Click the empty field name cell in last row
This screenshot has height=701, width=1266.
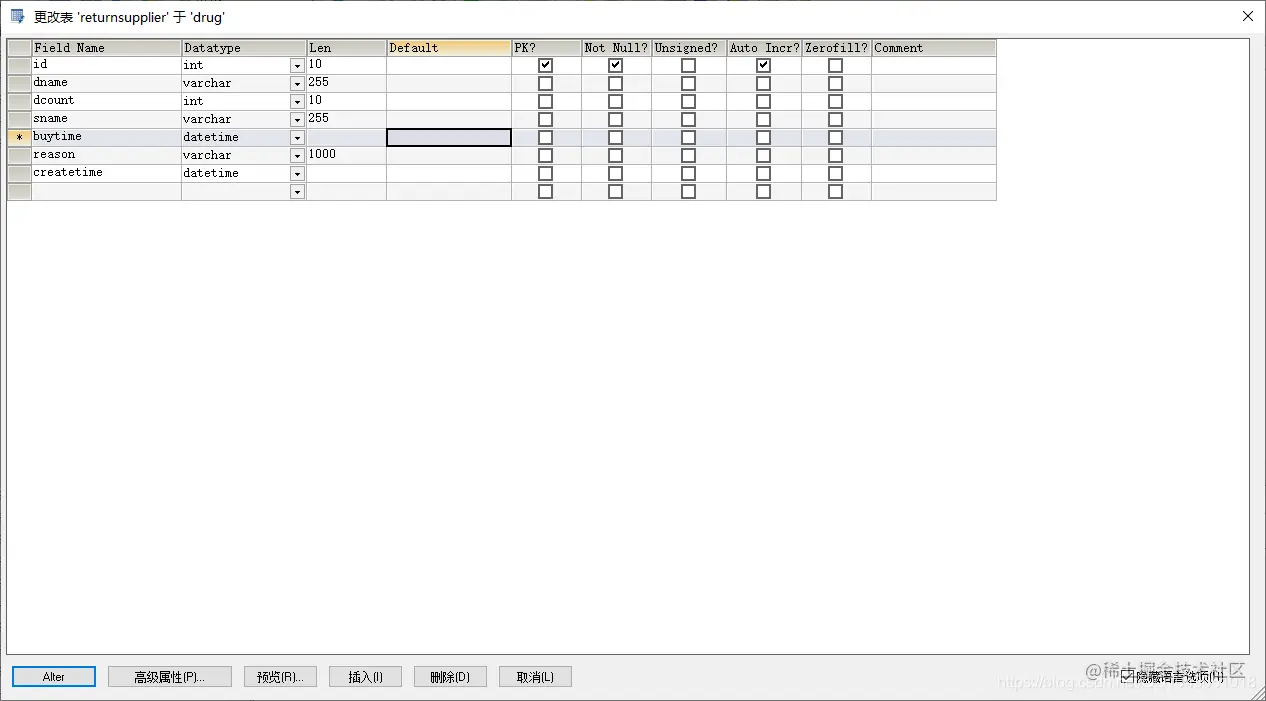point(107,191)
